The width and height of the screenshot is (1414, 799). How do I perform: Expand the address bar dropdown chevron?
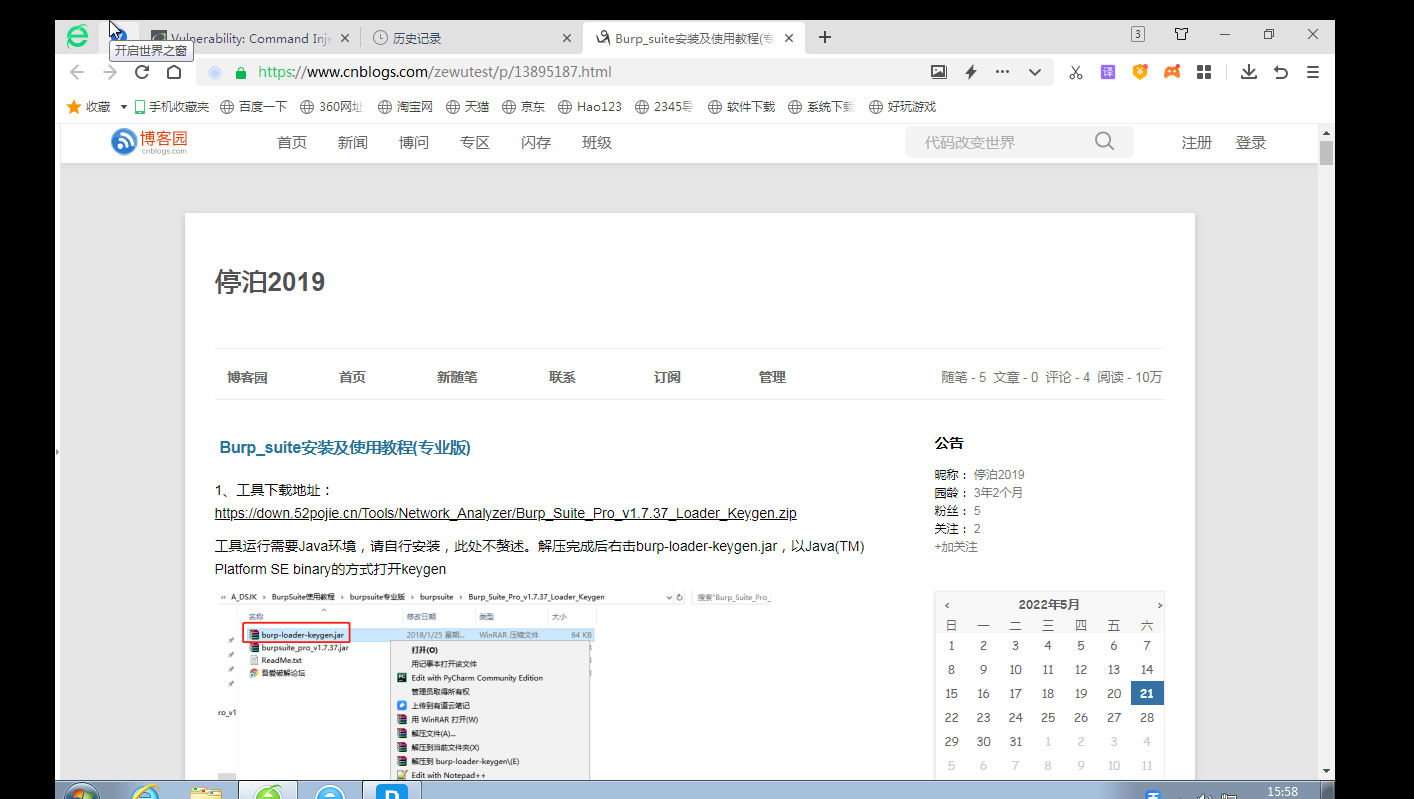[1035, 72]
